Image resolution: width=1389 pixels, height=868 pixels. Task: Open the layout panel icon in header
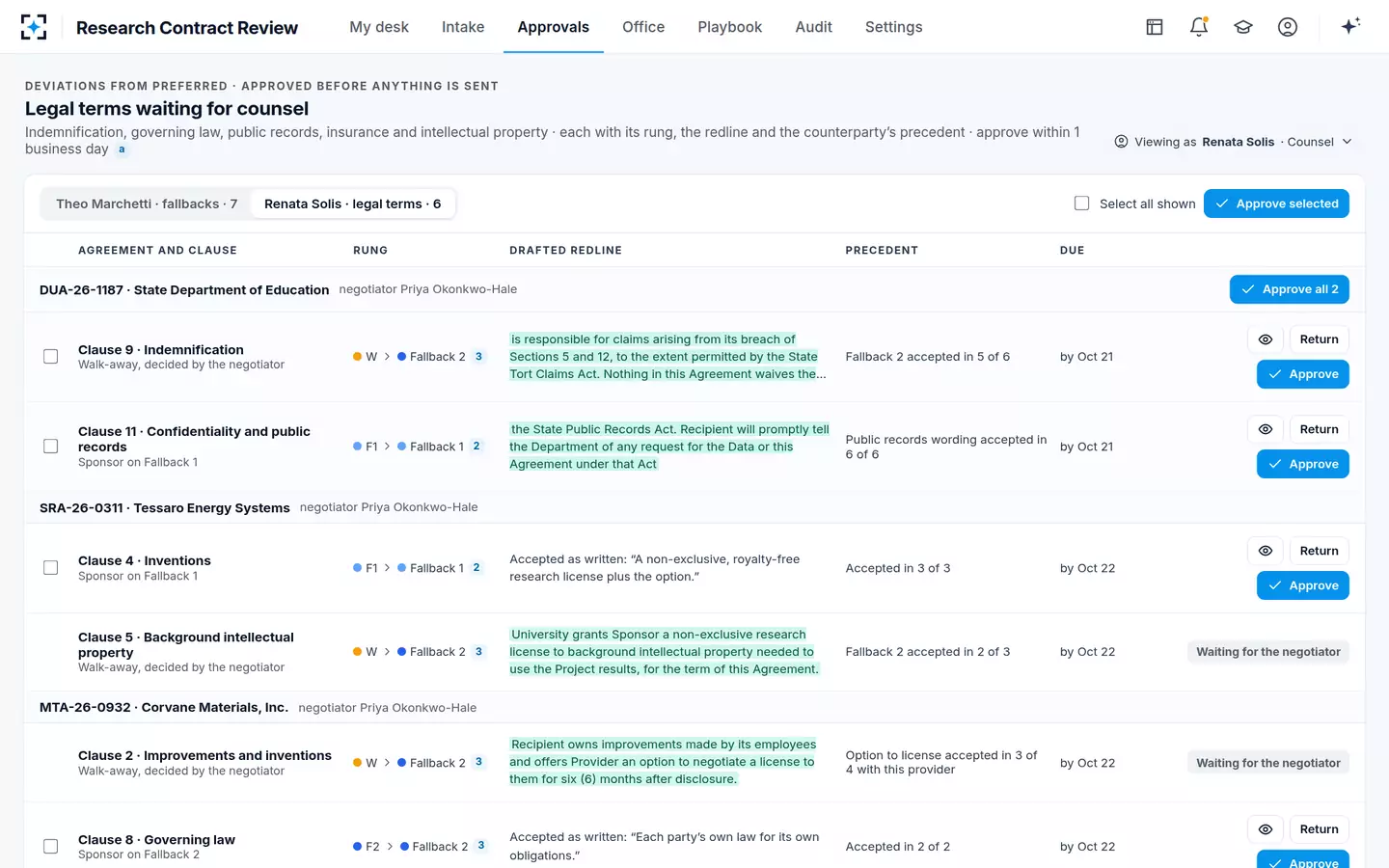pyautogui.click(x=1155, y=27)
